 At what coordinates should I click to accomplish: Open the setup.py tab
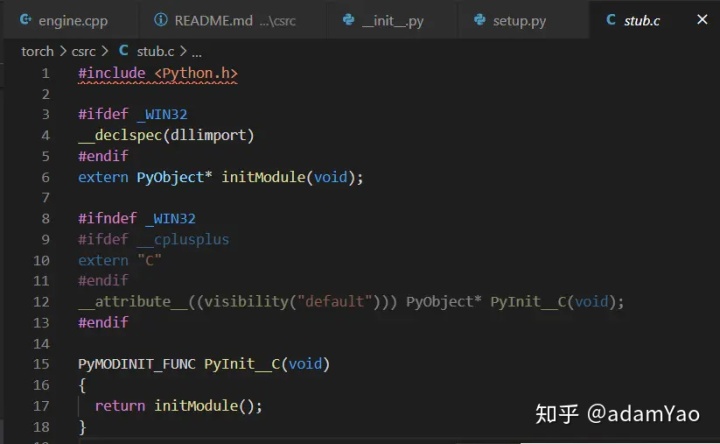tap(523, 20)
